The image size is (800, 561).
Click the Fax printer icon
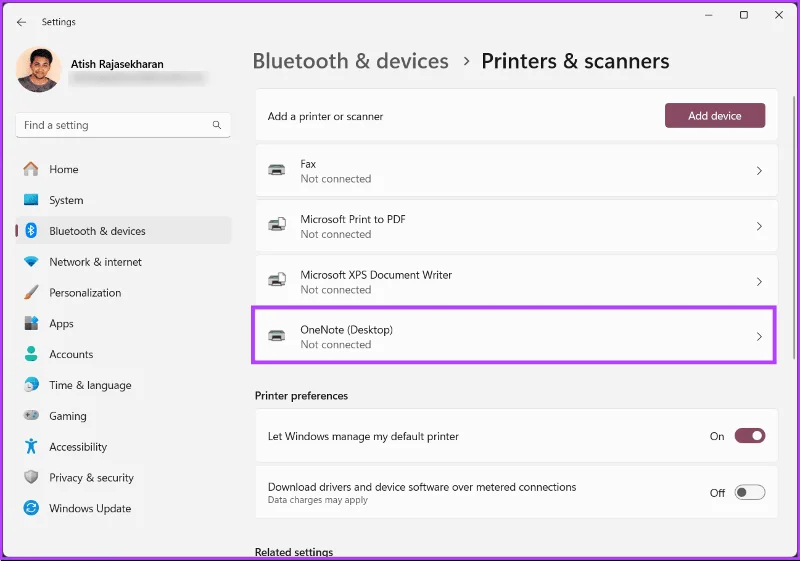[277, 170]
